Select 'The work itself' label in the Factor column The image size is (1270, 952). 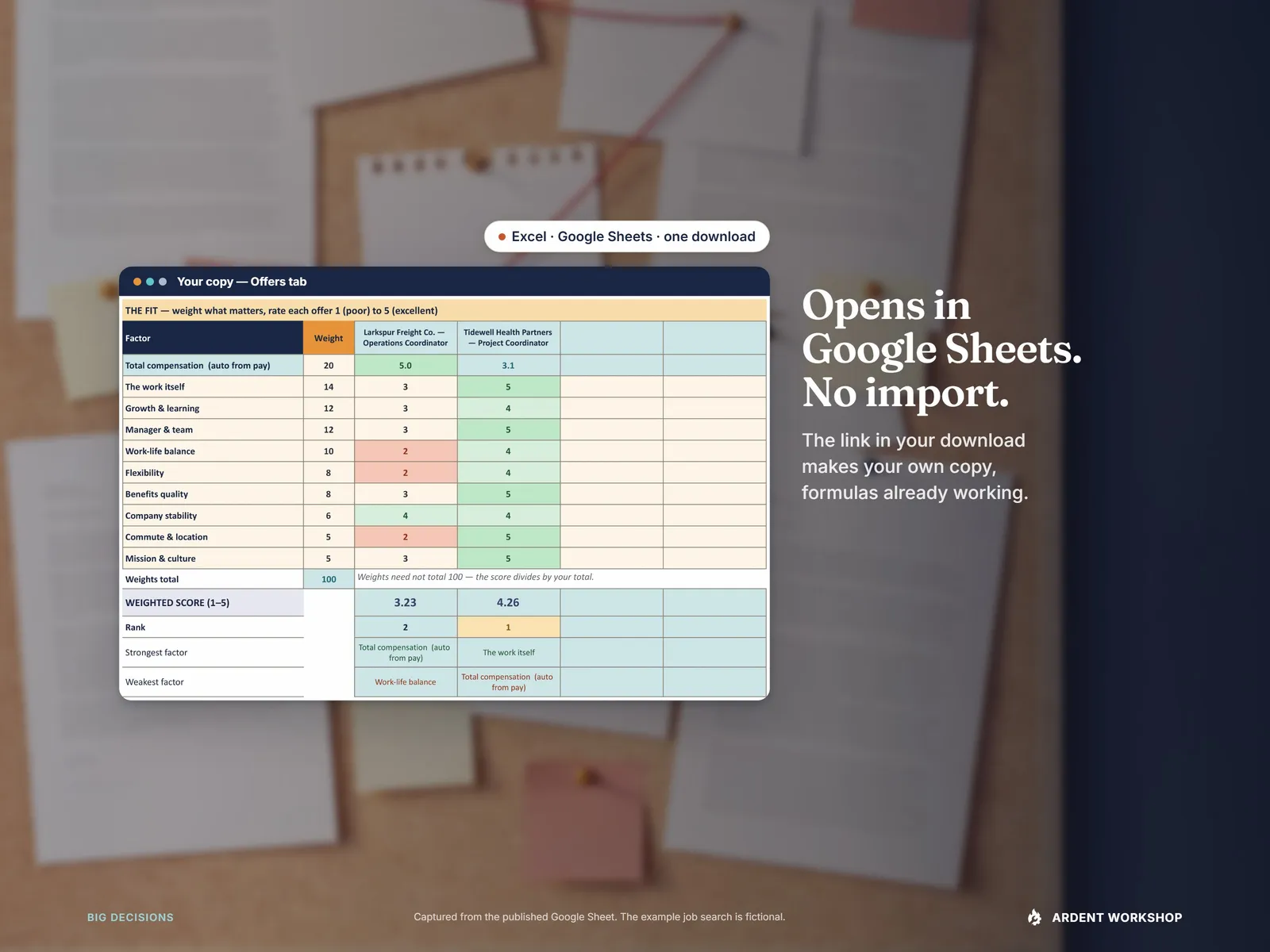(x=213, y=387)
